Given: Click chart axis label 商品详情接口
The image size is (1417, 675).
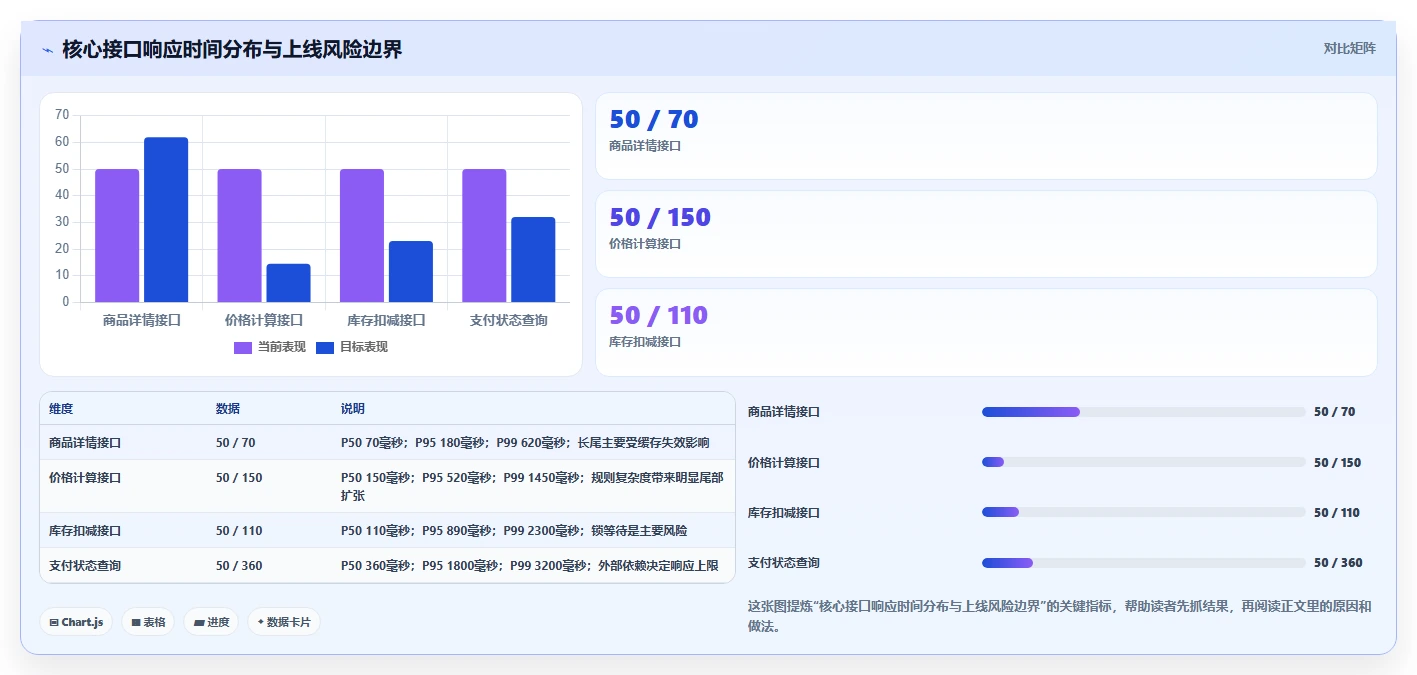Looking at the screenshot, I should pyautogui.click(x=142, y=320).
